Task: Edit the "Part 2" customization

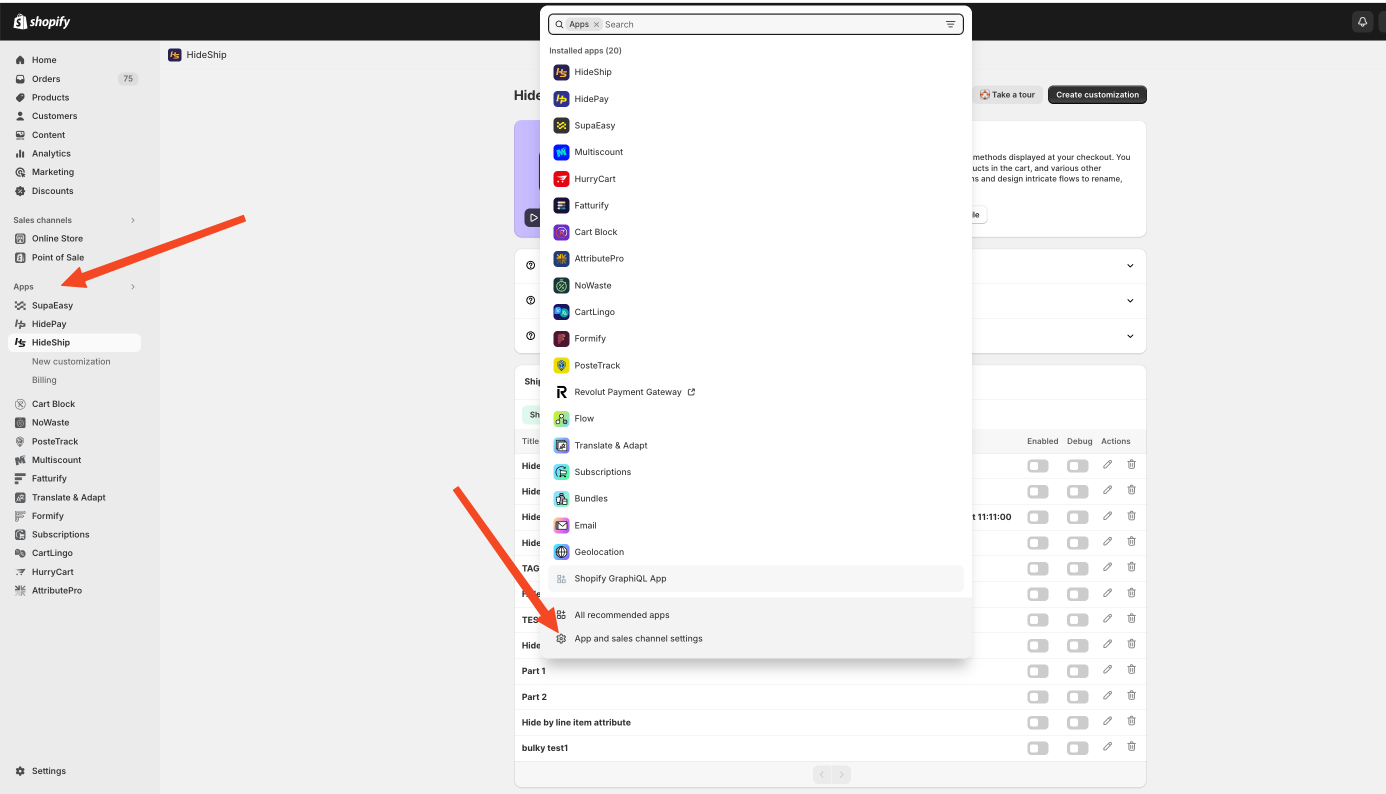Action: point(1107,696)
